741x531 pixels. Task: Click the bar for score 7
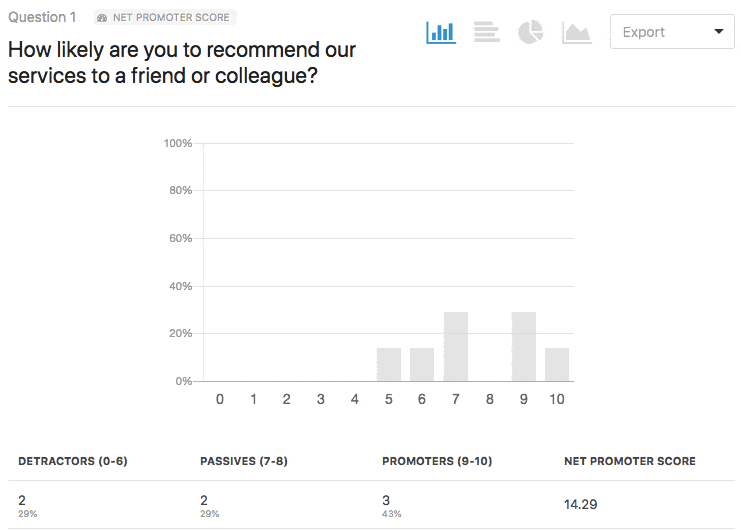point(456,346)
